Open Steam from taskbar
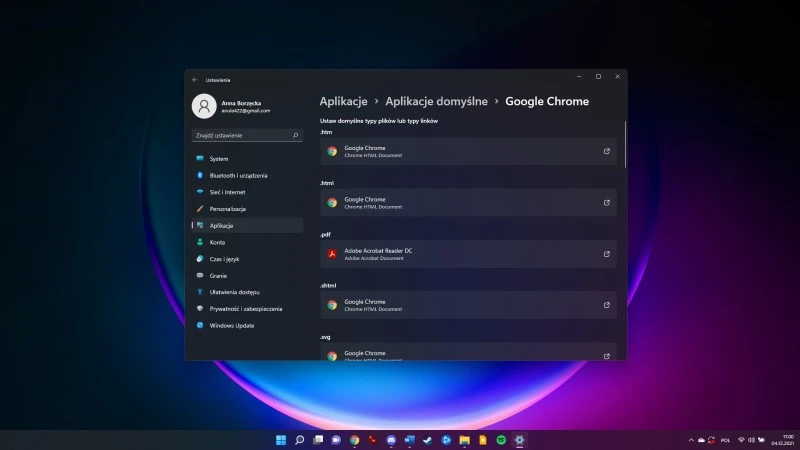 [x=428, y=440]
